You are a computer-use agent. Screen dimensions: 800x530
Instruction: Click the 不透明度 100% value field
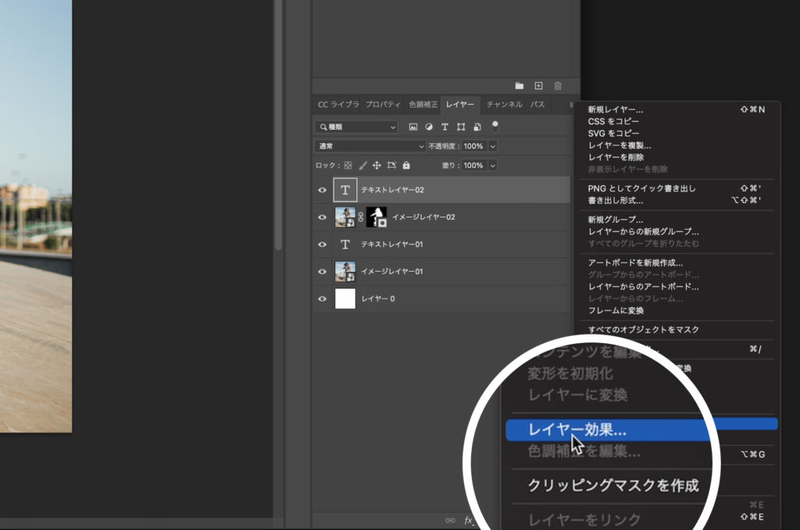click(x=475, y=146)
